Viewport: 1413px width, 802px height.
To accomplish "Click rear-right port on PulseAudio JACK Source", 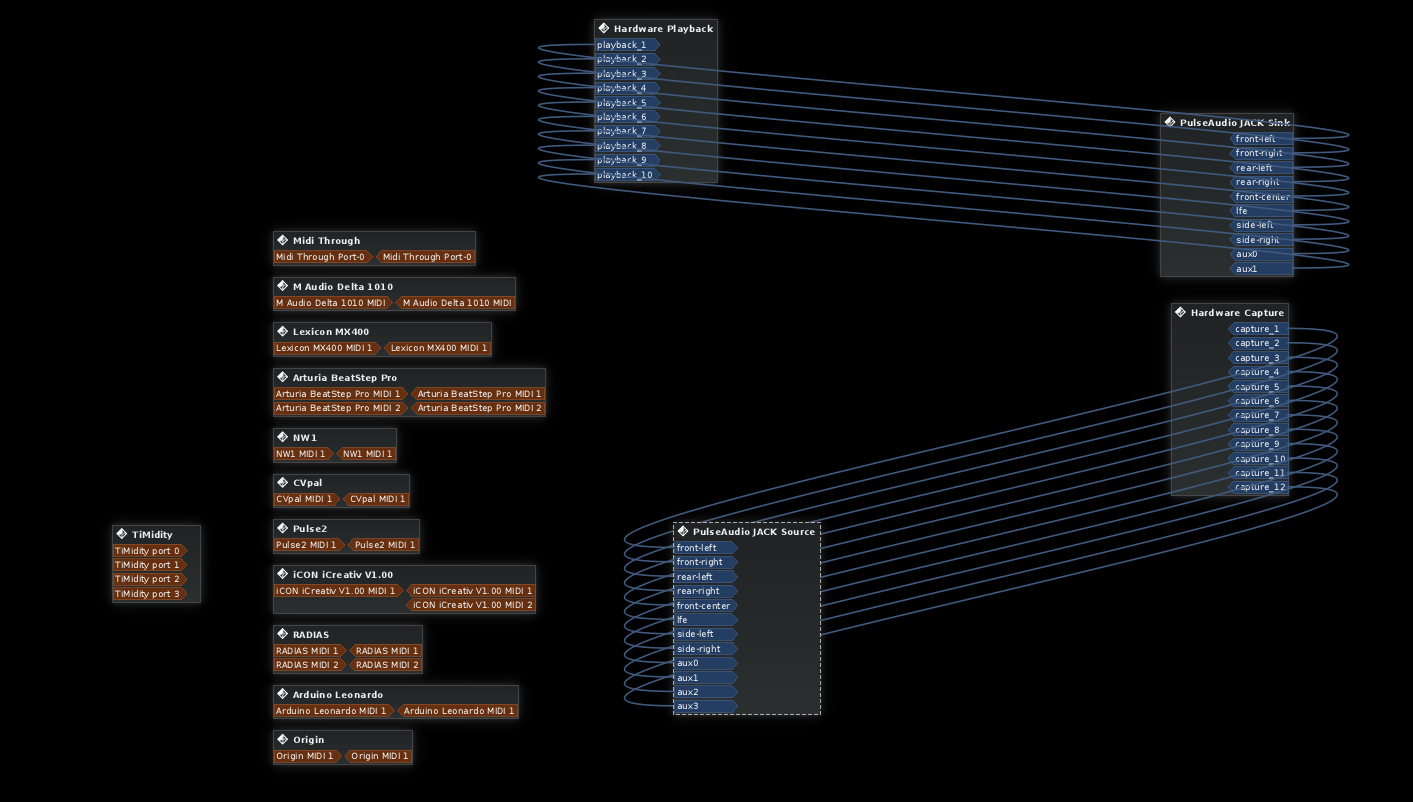I will [706, 591].
